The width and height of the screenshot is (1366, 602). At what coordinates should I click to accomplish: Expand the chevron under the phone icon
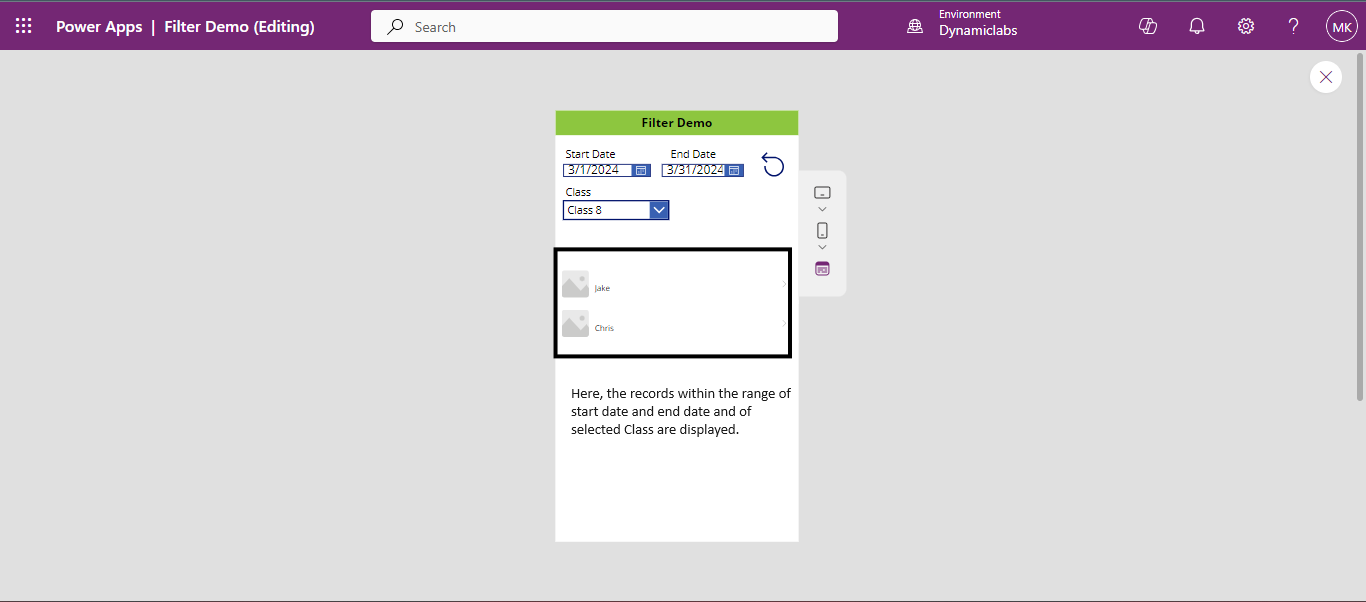[x=822, y=247]
